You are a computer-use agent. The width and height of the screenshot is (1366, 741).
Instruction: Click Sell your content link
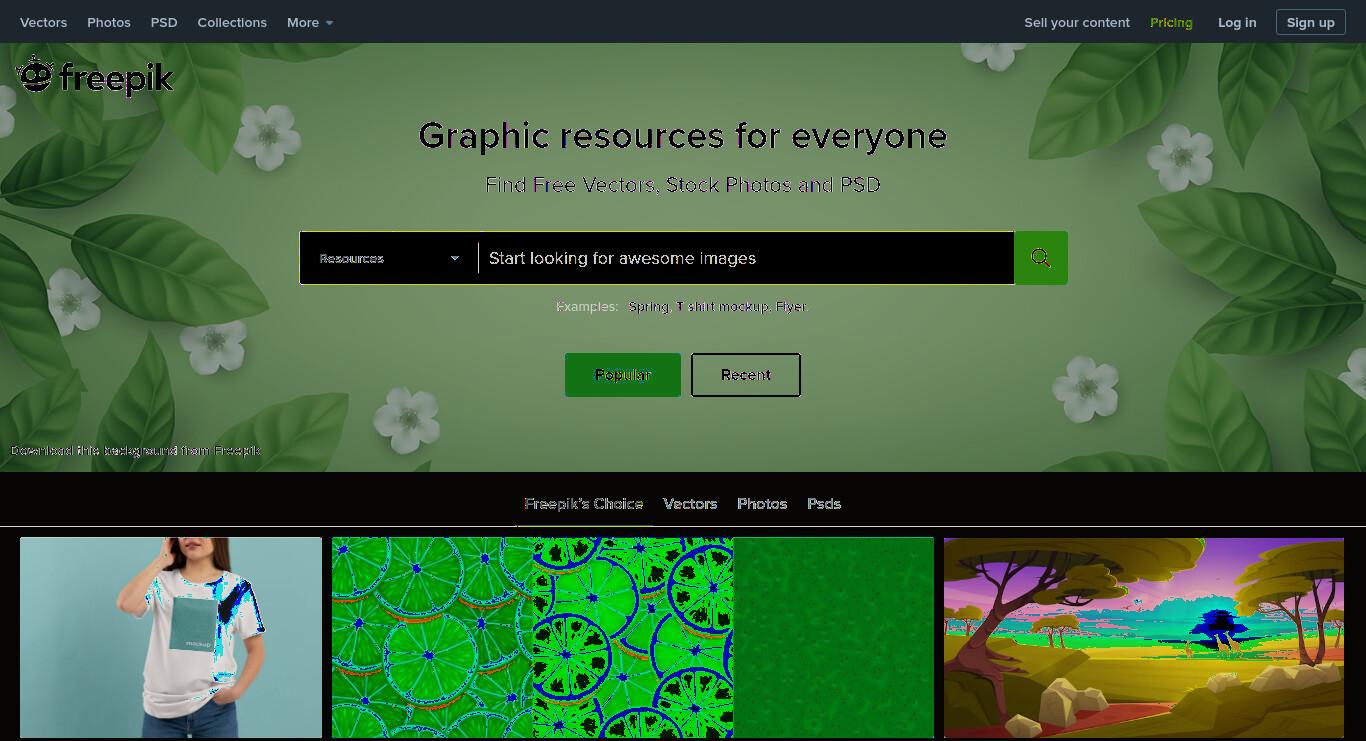[1077, 22]
